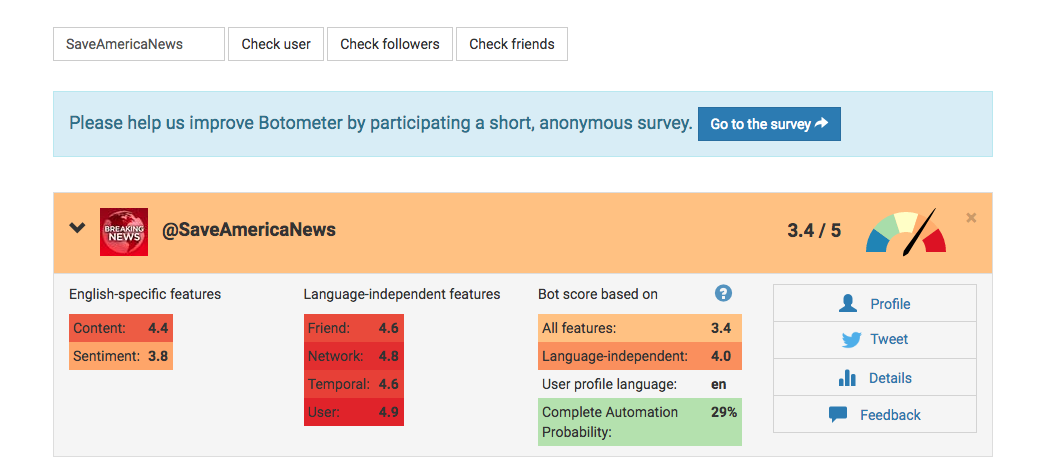Click the Details bar chart icon

pos(847,378)
